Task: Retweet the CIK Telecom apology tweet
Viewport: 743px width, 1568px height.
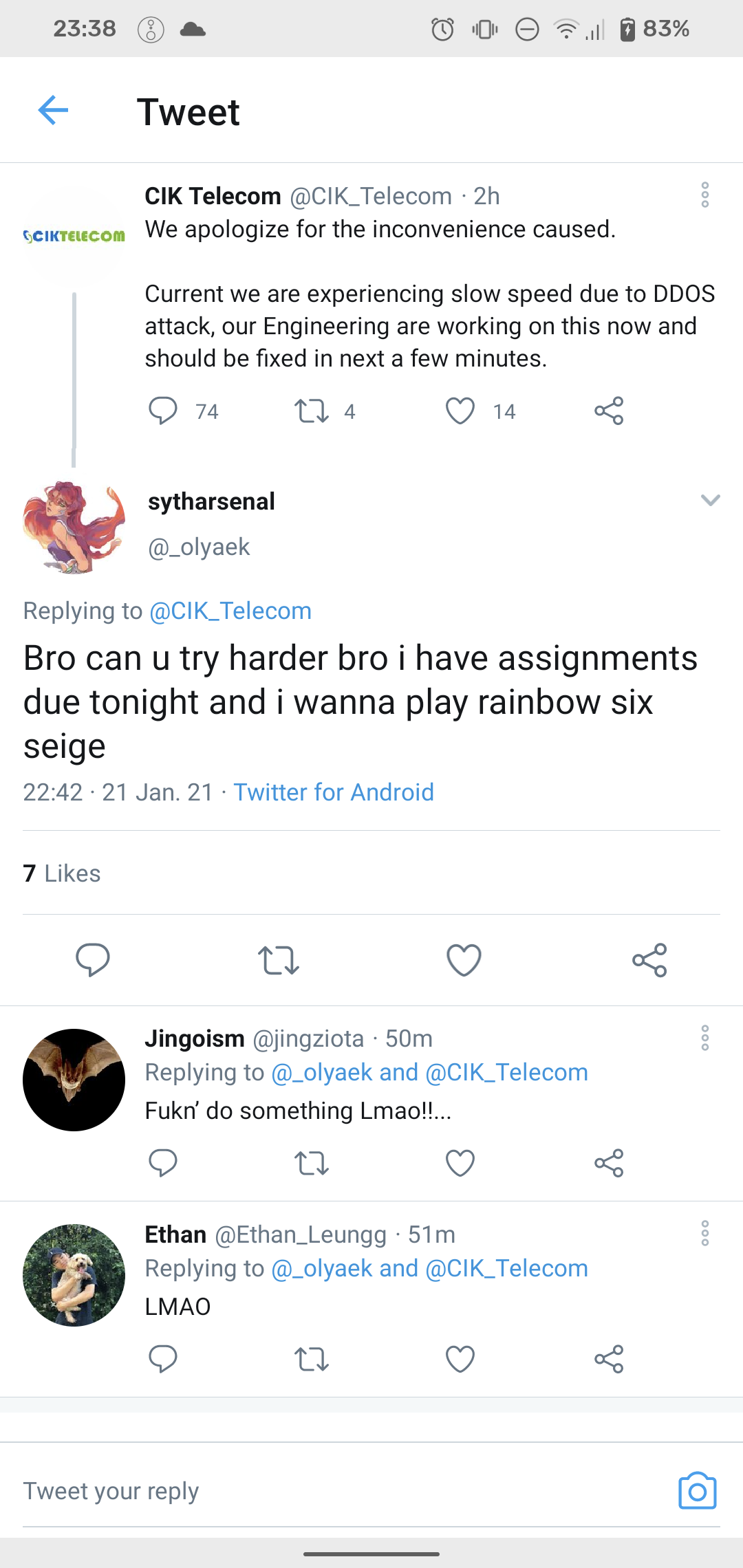Action: 312,411
